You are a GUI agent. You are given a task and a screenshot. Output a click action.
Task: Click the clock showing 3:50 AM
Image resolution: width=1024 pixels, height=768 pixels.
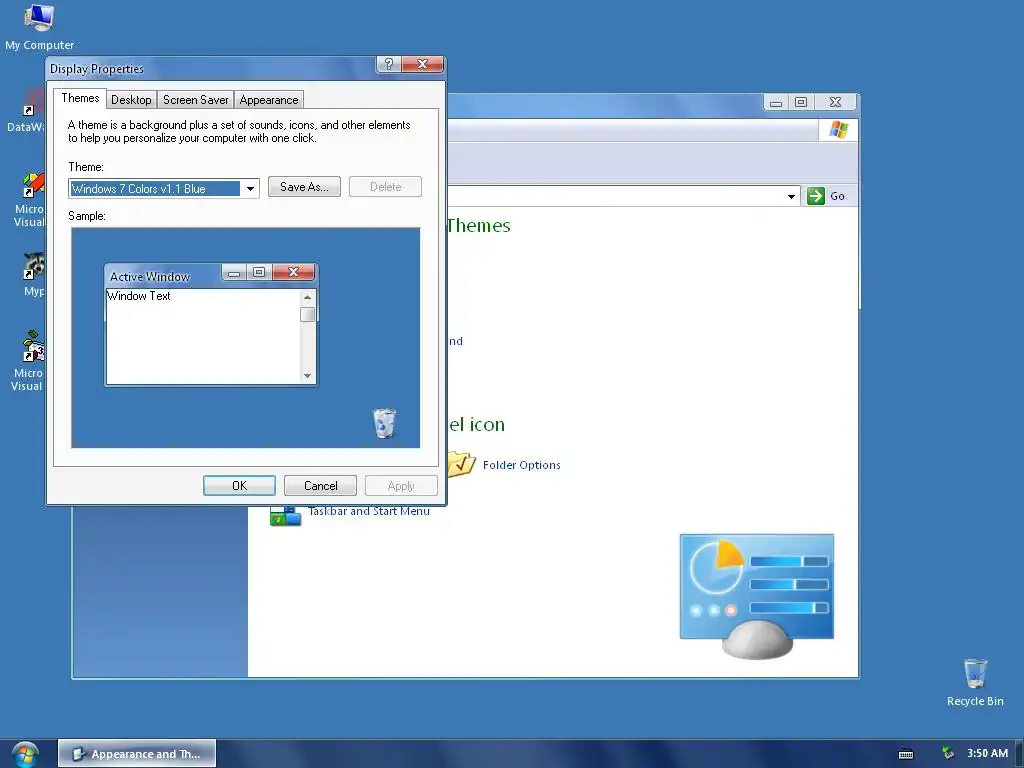(987, 753)
